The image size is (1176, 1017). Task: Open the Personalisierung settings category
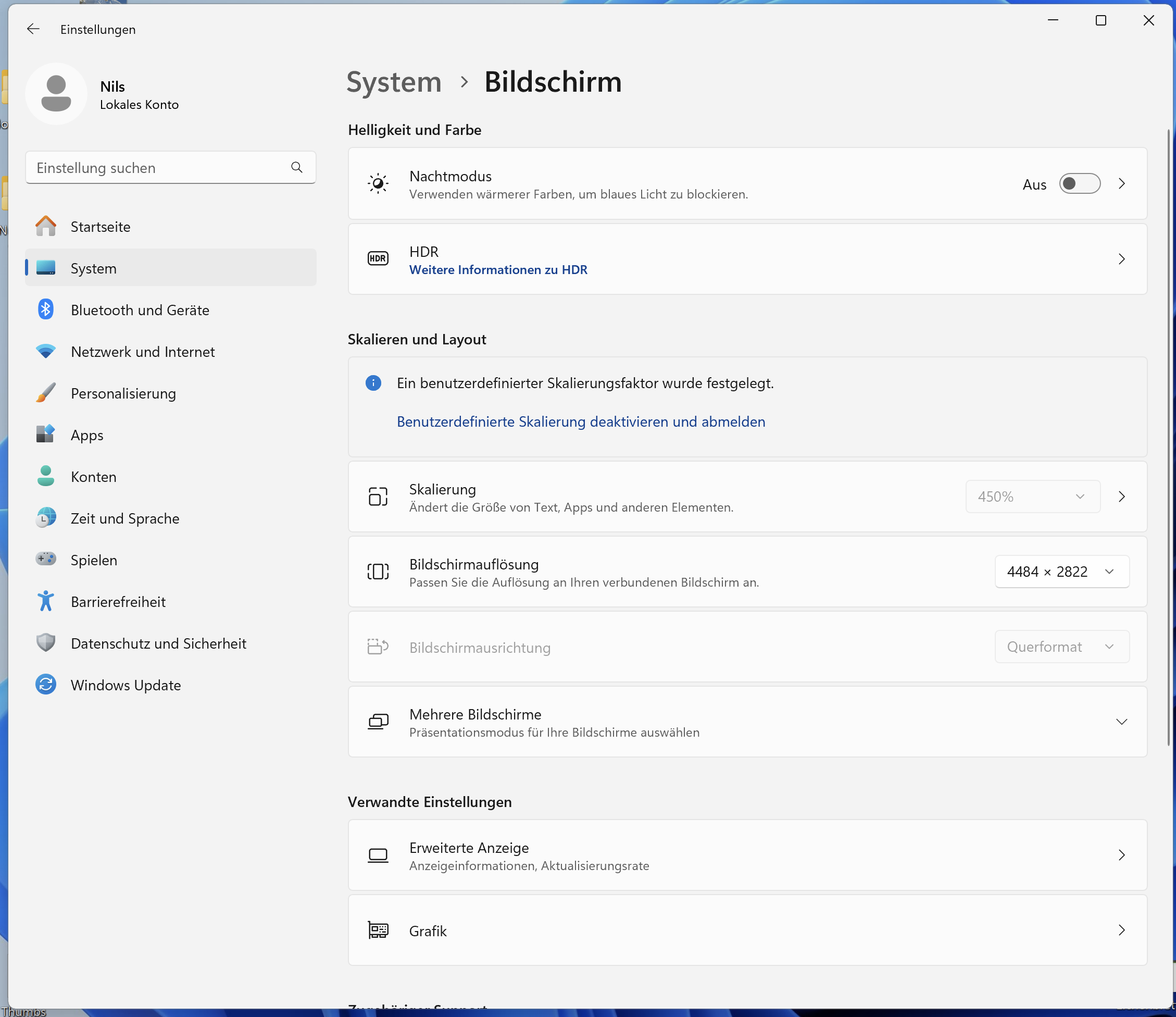[x=123, y=393]
